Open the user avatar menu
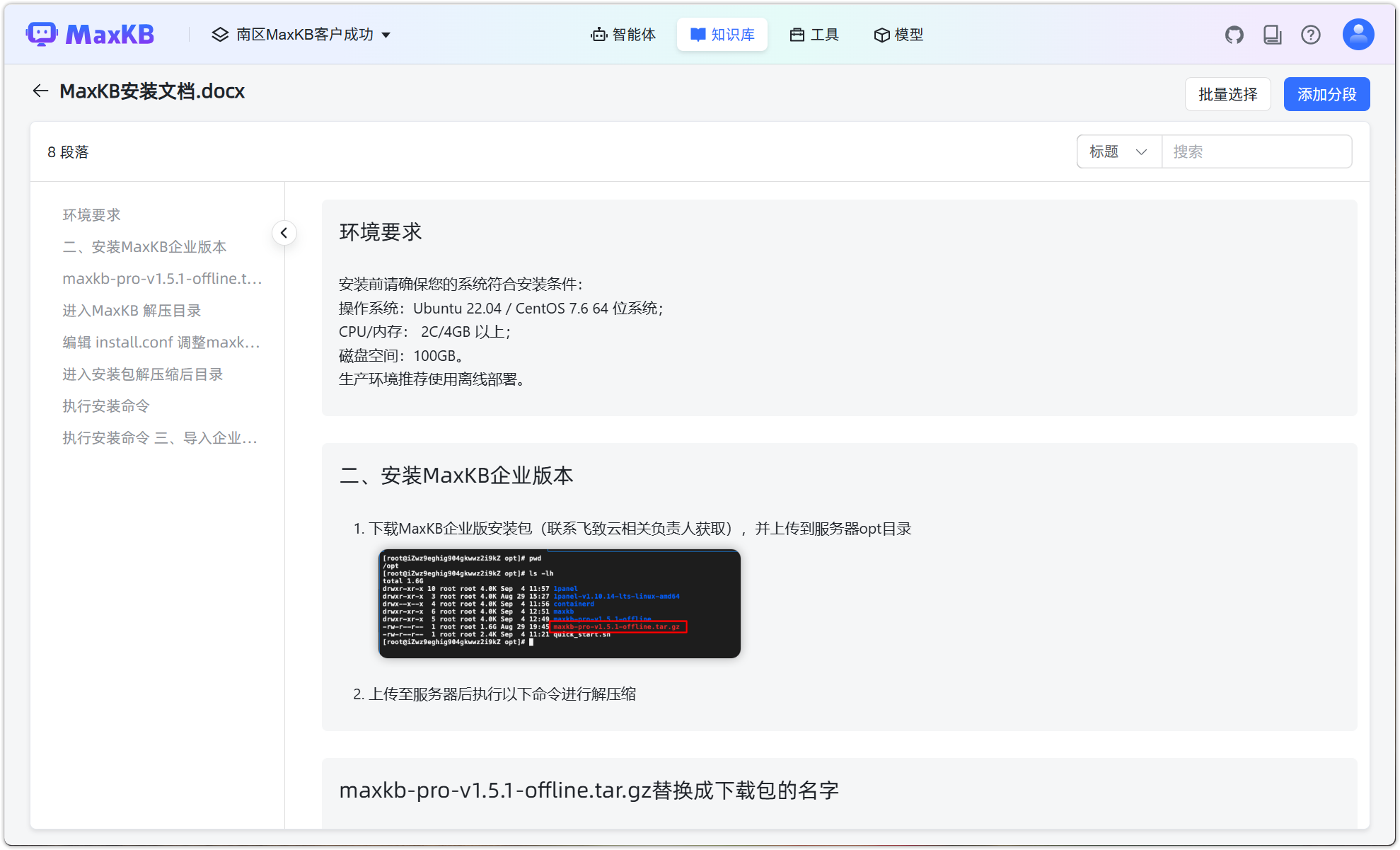This screenshot has height=850, width=1400. 1357,33
